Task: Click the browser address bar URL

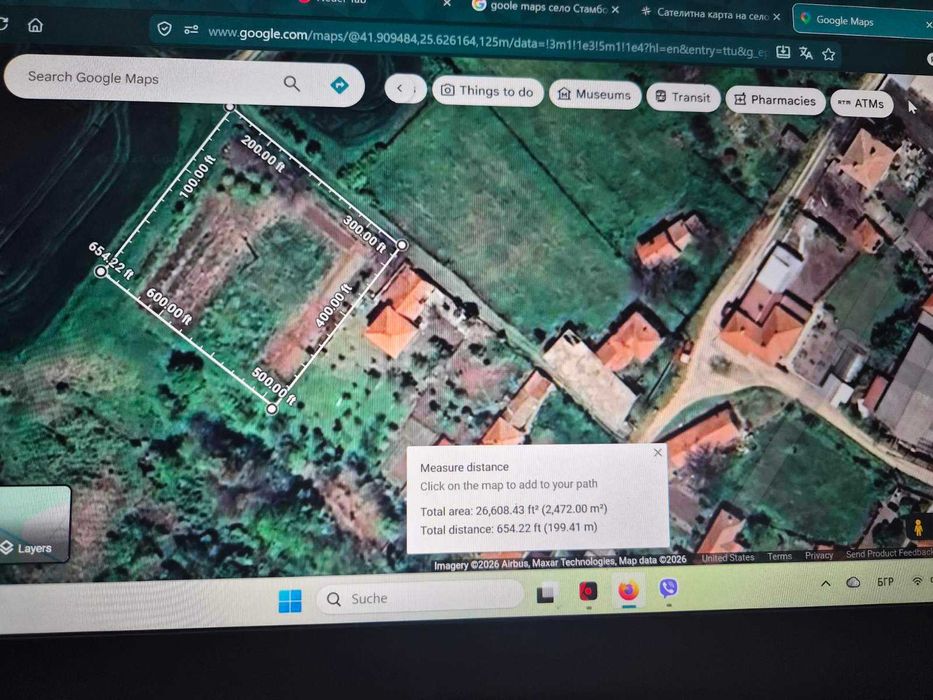Action: coord(488,43)
